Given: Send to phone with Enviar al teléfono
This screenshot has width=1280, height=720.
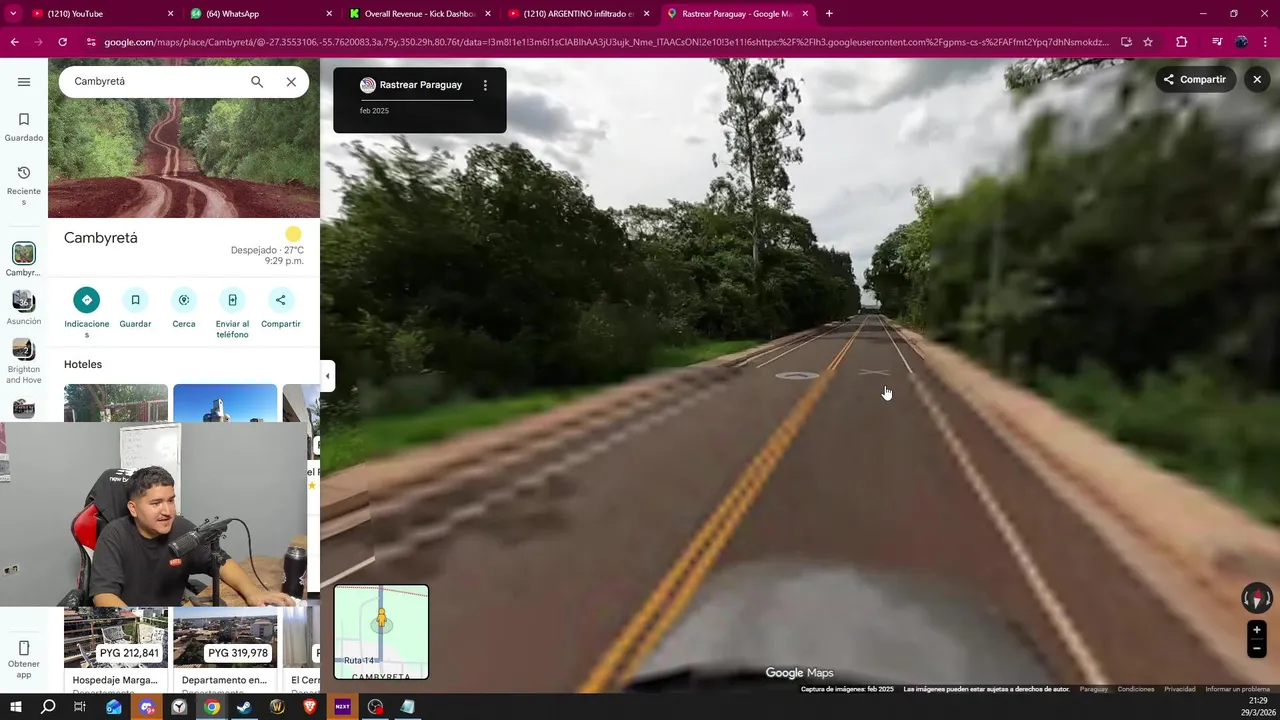Looking at the screenshot, I should pyautogui.click(x=232, y=313).
